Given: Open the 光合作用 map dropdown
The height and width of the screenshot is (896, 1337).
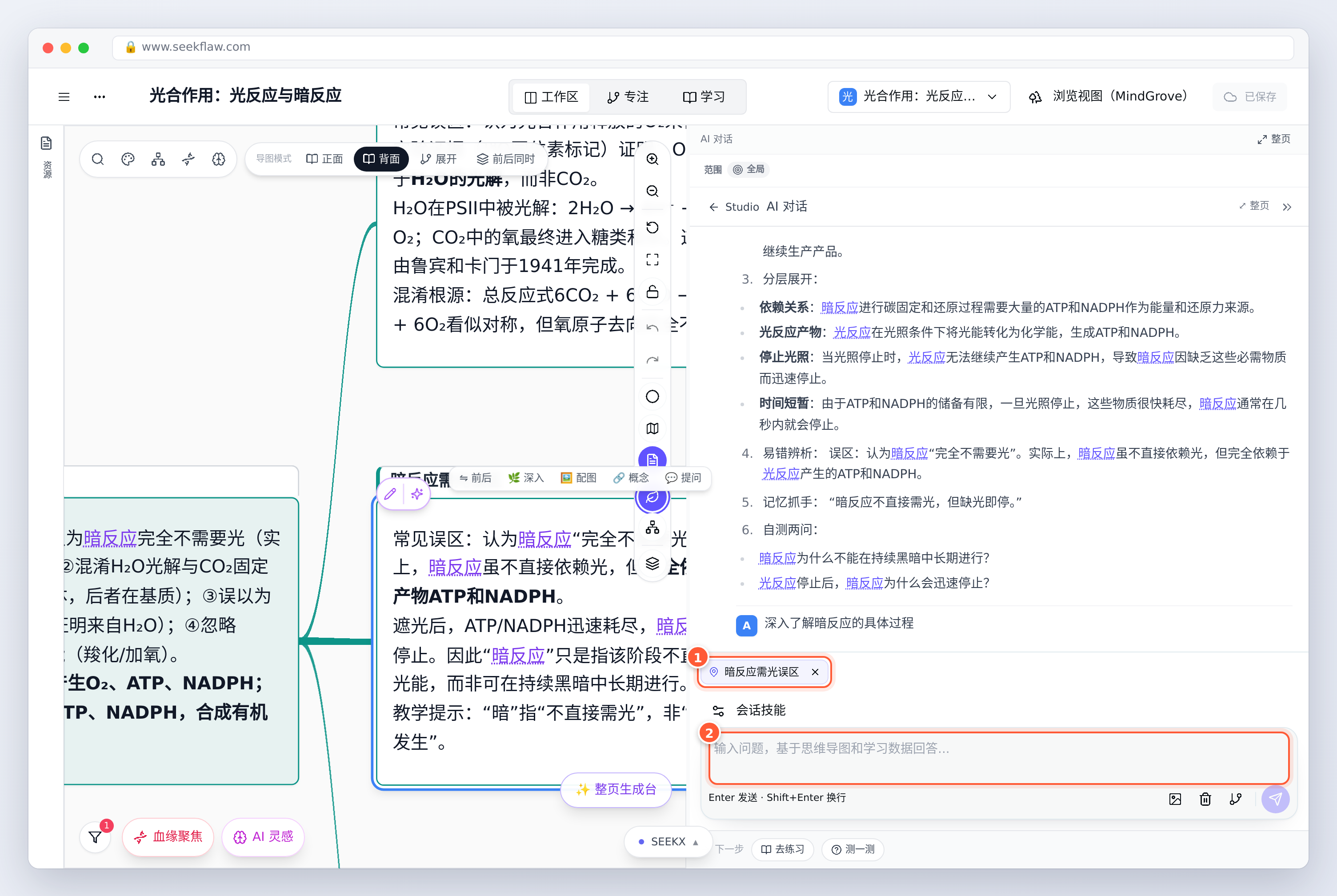Looking at the screenshot, I should [919, 96].
